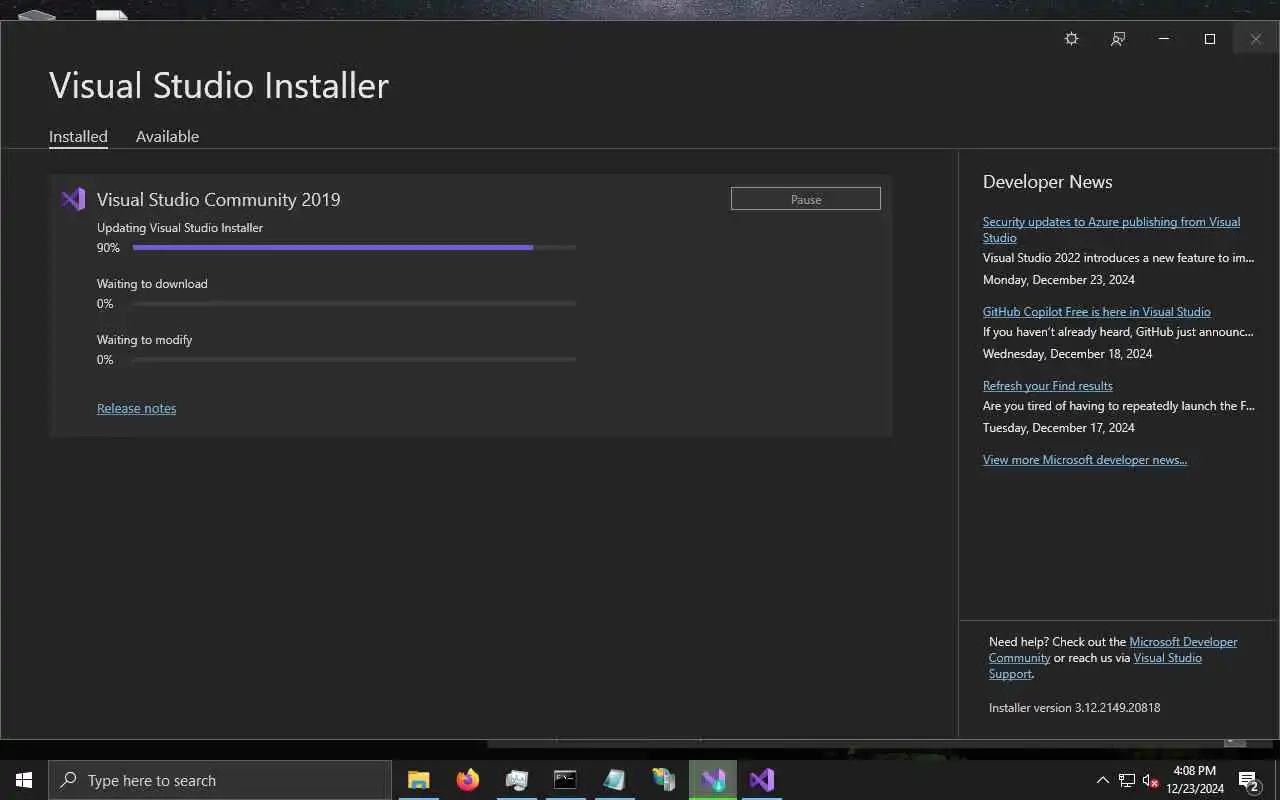Click the Visual Studio Community 2019 logo icon
This screenshot has width=1280, height=800.
tap(73, 199)
